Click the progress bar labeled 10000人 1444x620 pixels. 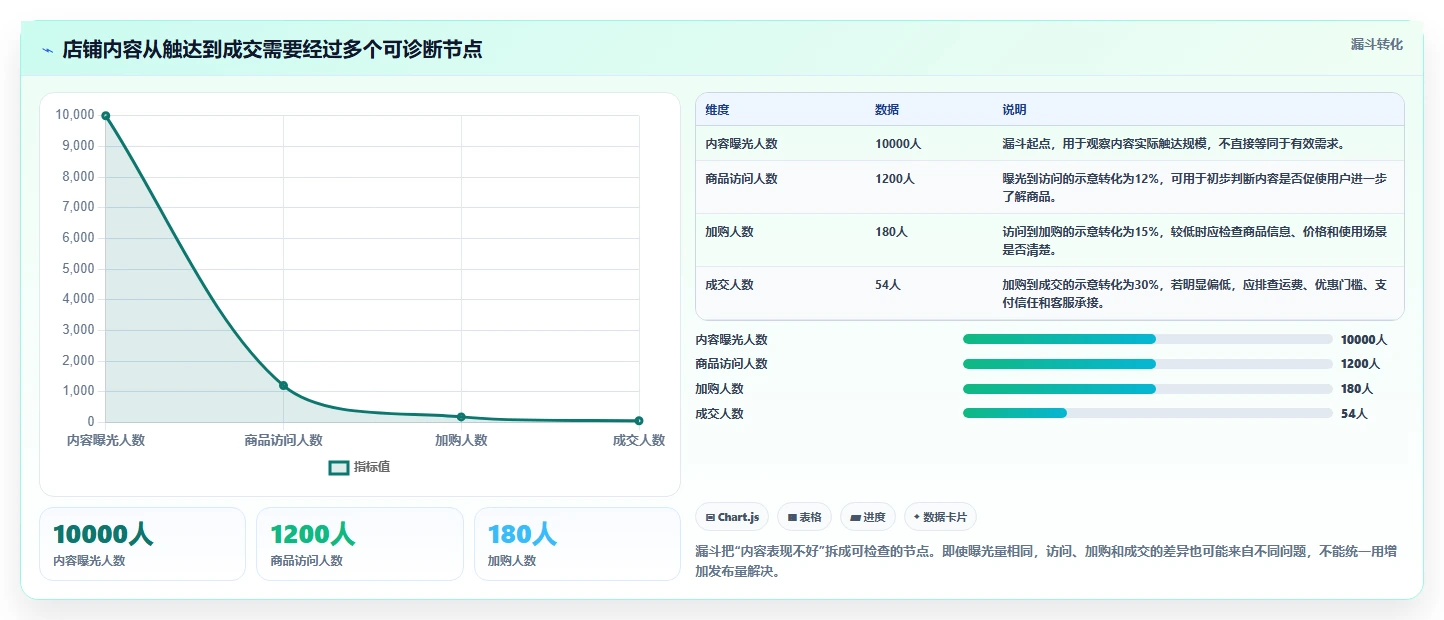tap(1147, 339)
